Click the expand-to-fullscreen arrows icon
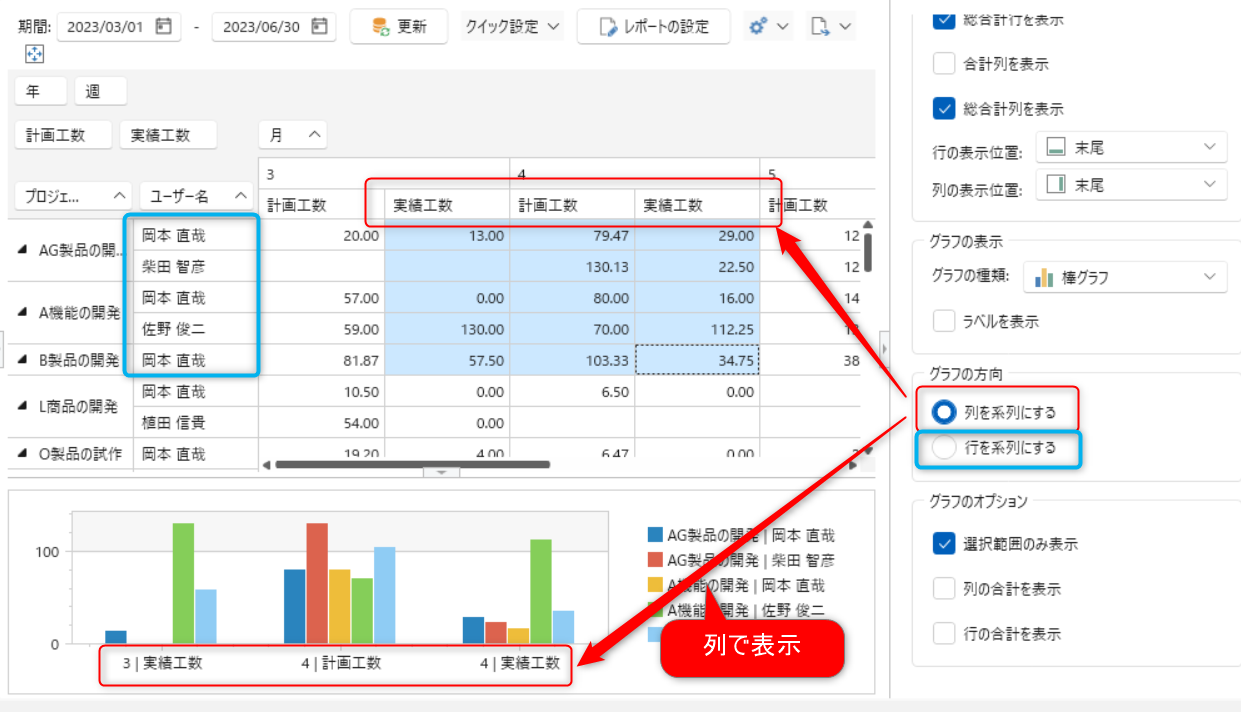This screenshot has width=1241, height=712. pyautogui.click(x=34, y=54)
